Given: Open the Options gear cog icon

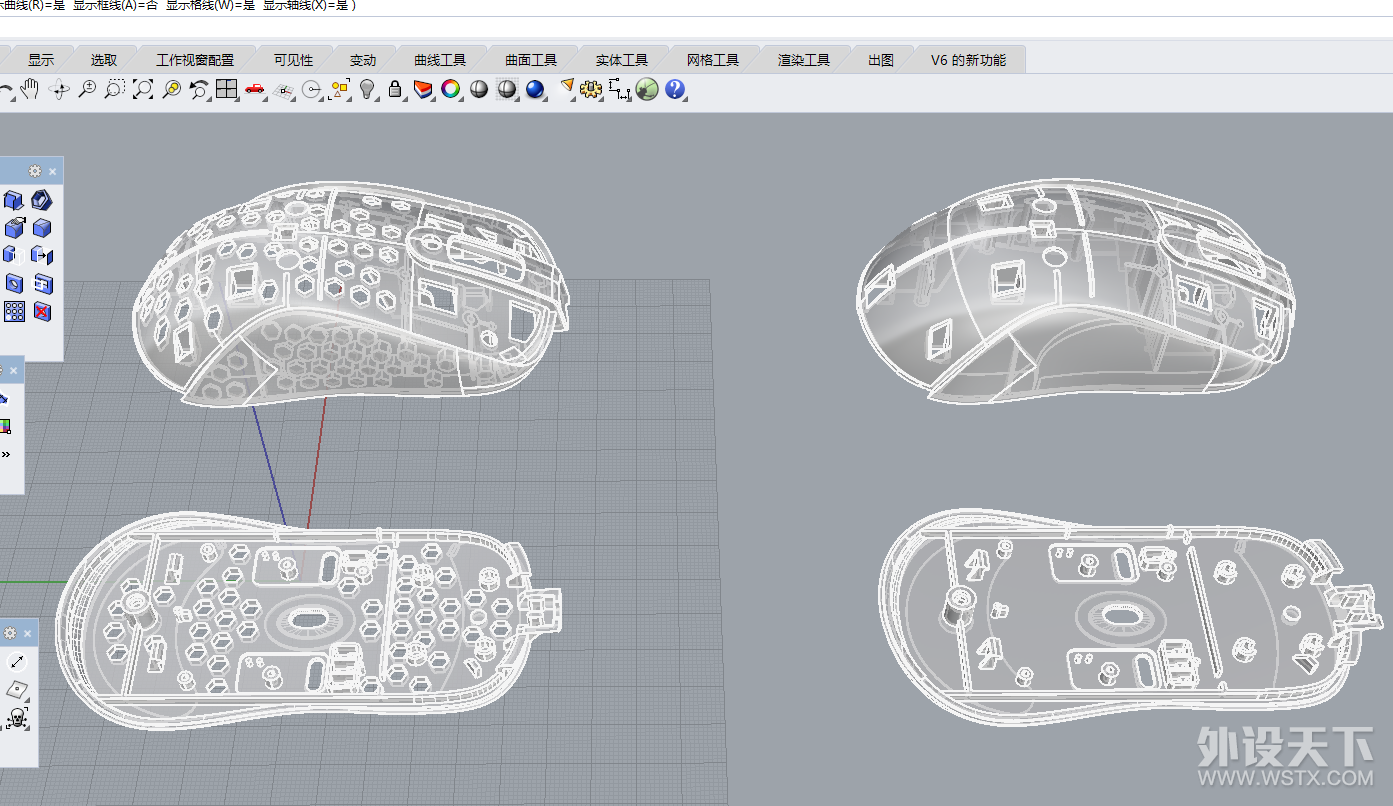Looking at the screenshot, I should [x=591, y=90].
